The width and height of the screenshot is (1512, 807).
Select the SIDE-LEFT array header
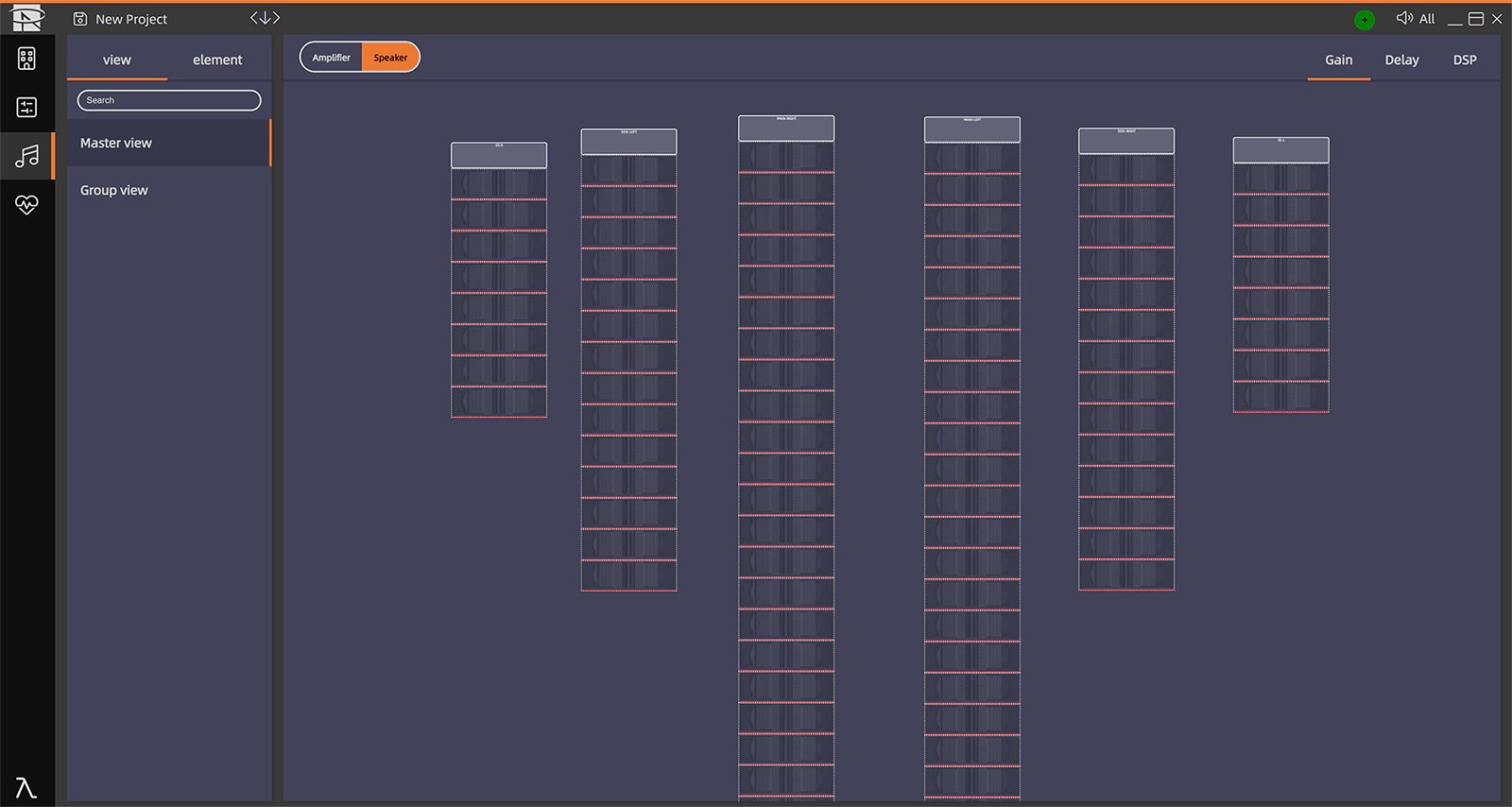[x=628, y=142]
